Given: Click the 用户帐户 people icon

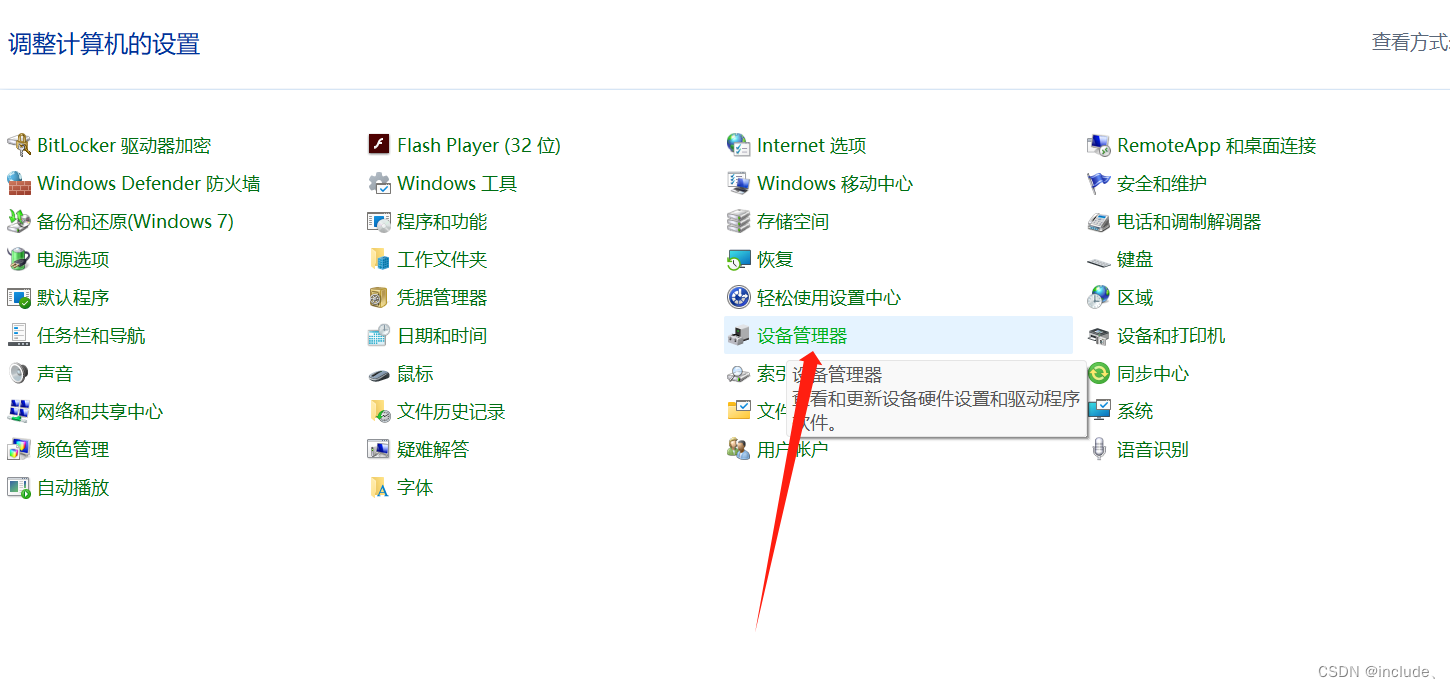Looking at the screenshot, I should point(739,449).
